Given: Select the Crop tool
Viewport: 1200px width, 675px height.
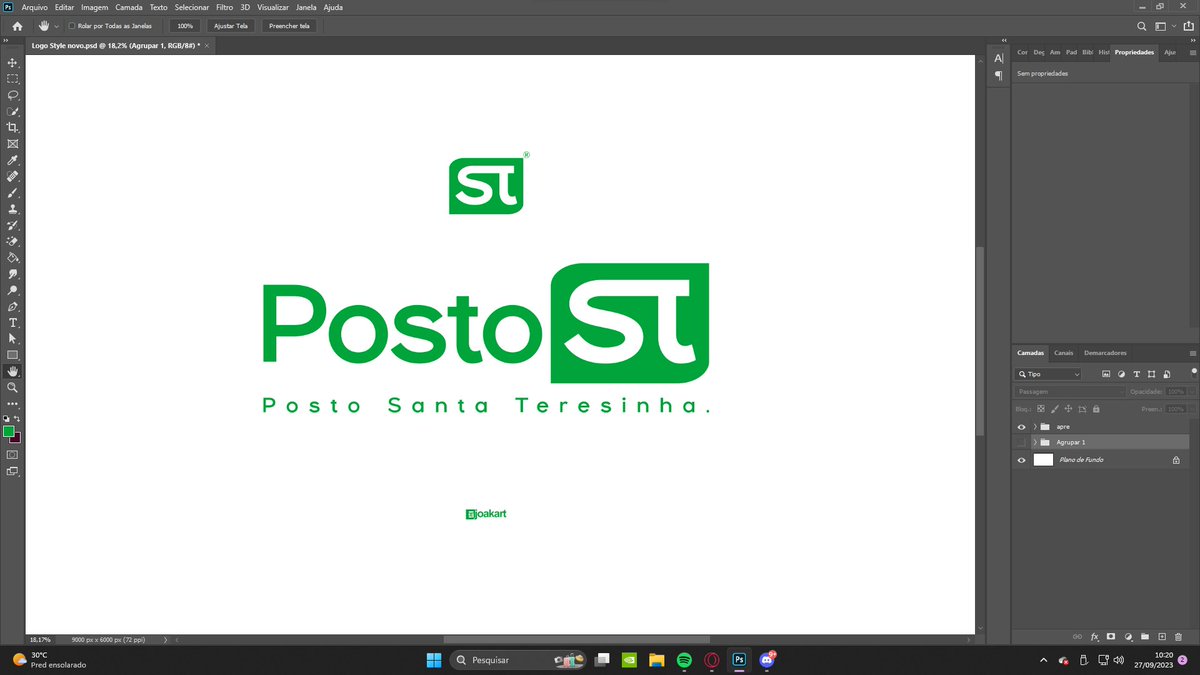Looking at the screenshot, I should click(13, 128).
